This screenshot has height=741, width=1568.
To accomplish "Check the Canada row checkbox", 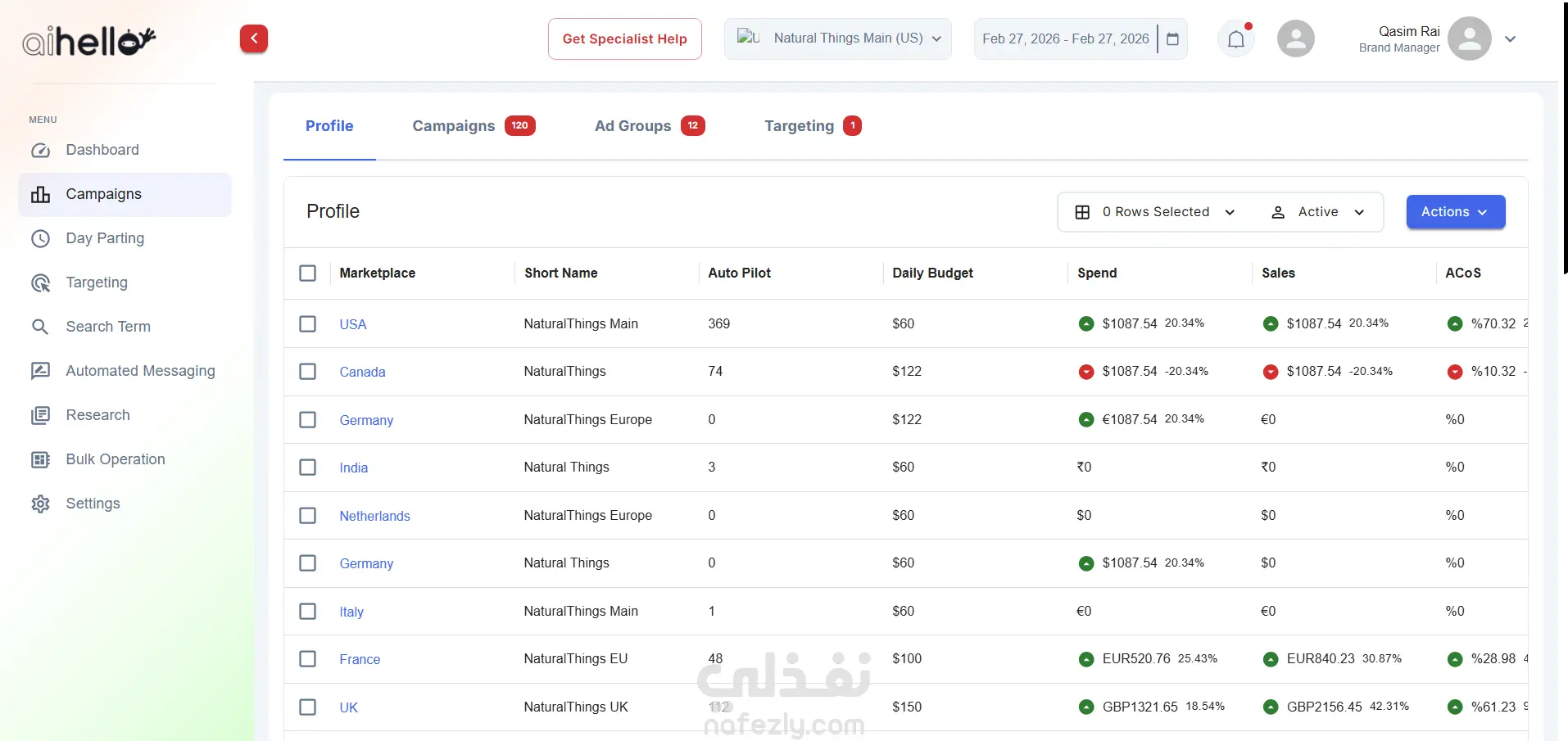I will coord(308,372).
